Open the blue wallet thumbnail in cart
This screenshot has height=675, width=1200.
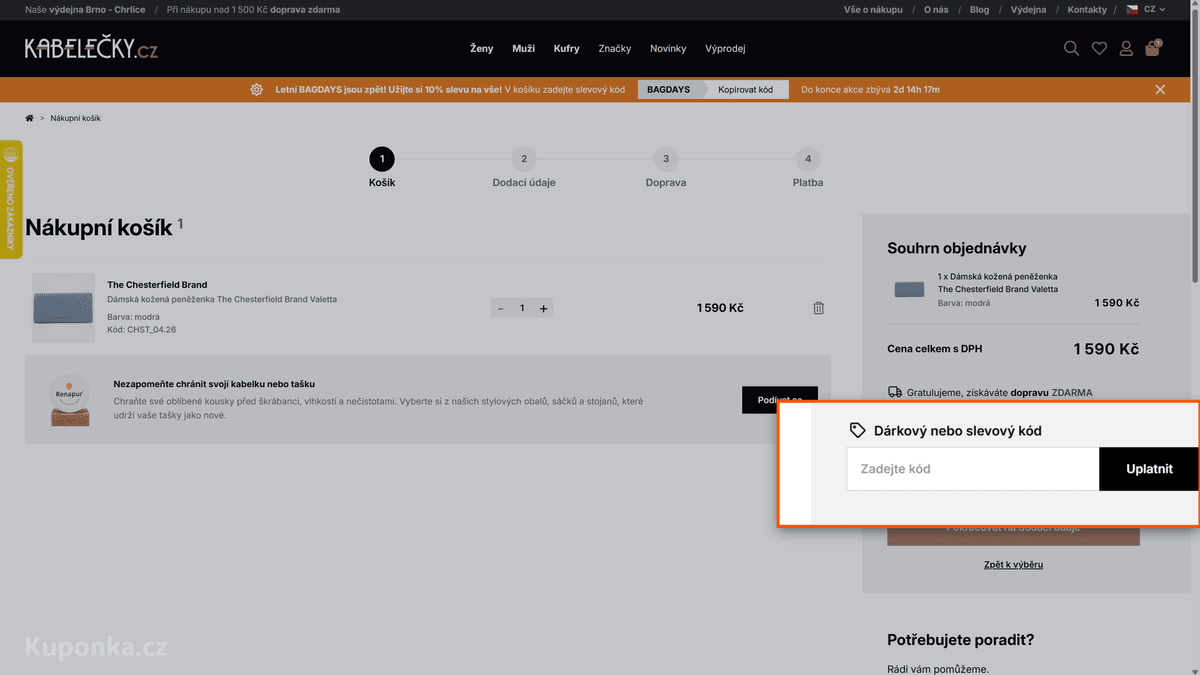coord(63,308)
